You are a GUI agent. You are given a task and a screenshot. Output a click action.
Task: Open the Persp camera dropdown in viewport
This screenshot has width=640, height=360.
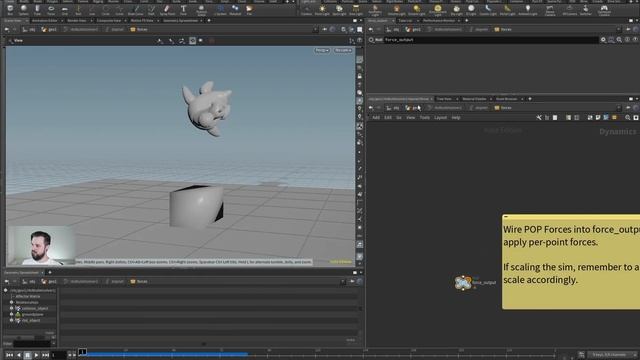[x=322, y=50]
